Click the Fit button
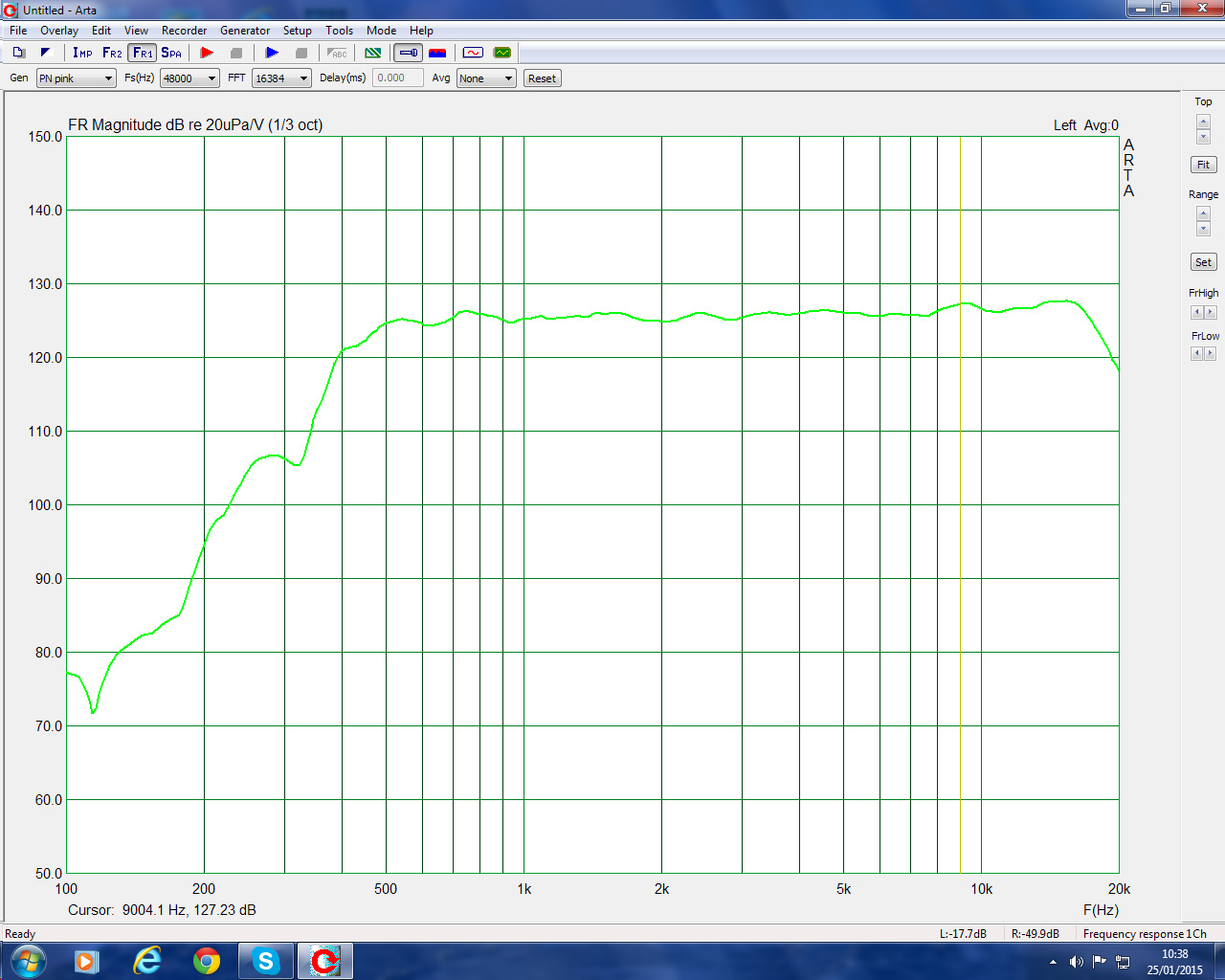The image size is (1225, 980). click(x=1203, y=165)
